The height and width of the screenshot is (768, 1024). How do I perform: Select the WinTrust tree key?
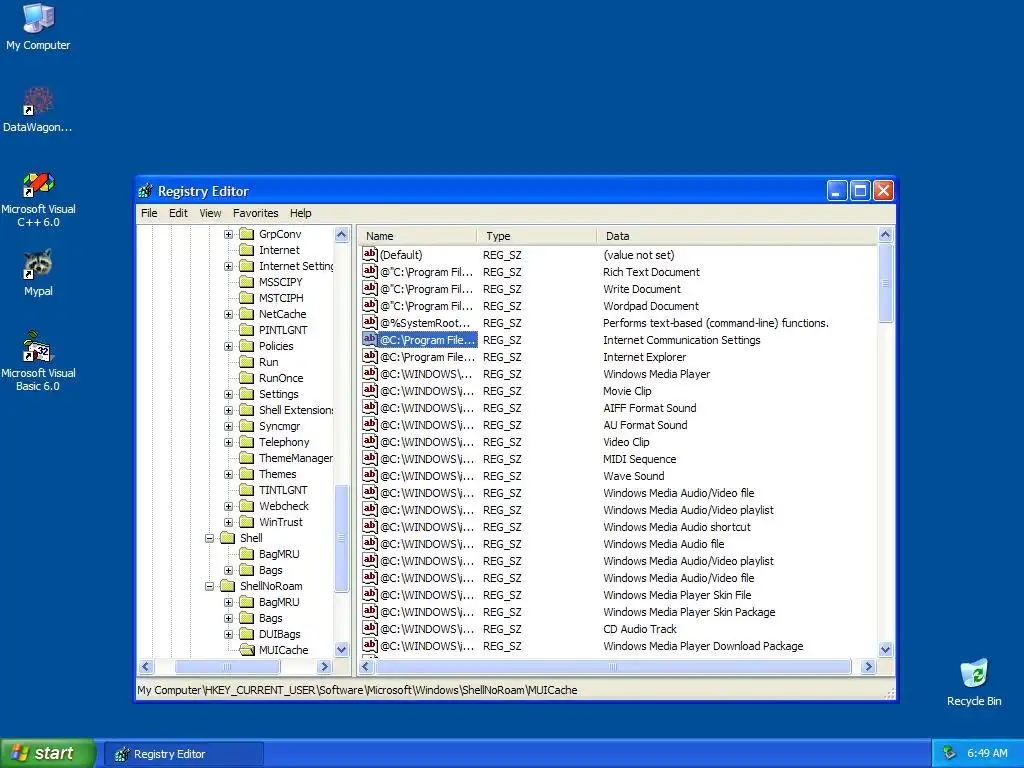tap(281, 522)
